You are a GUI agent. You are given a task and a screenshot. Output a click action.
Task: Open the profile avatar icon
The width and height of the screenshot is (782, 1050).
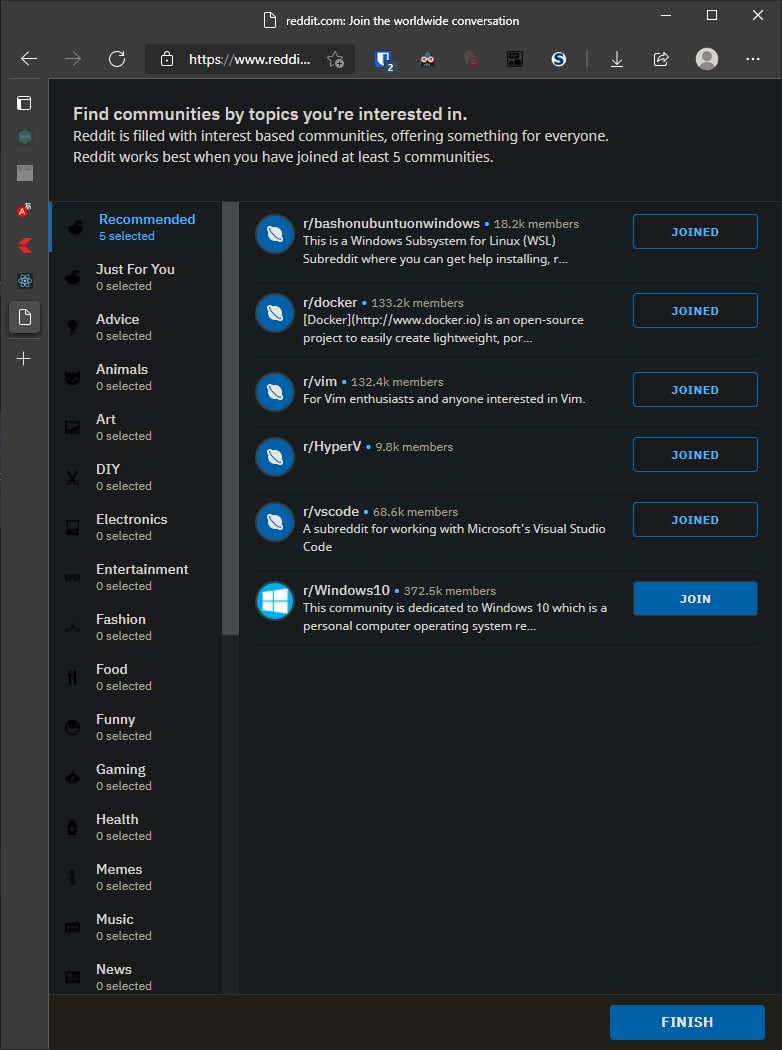point(707,59)
